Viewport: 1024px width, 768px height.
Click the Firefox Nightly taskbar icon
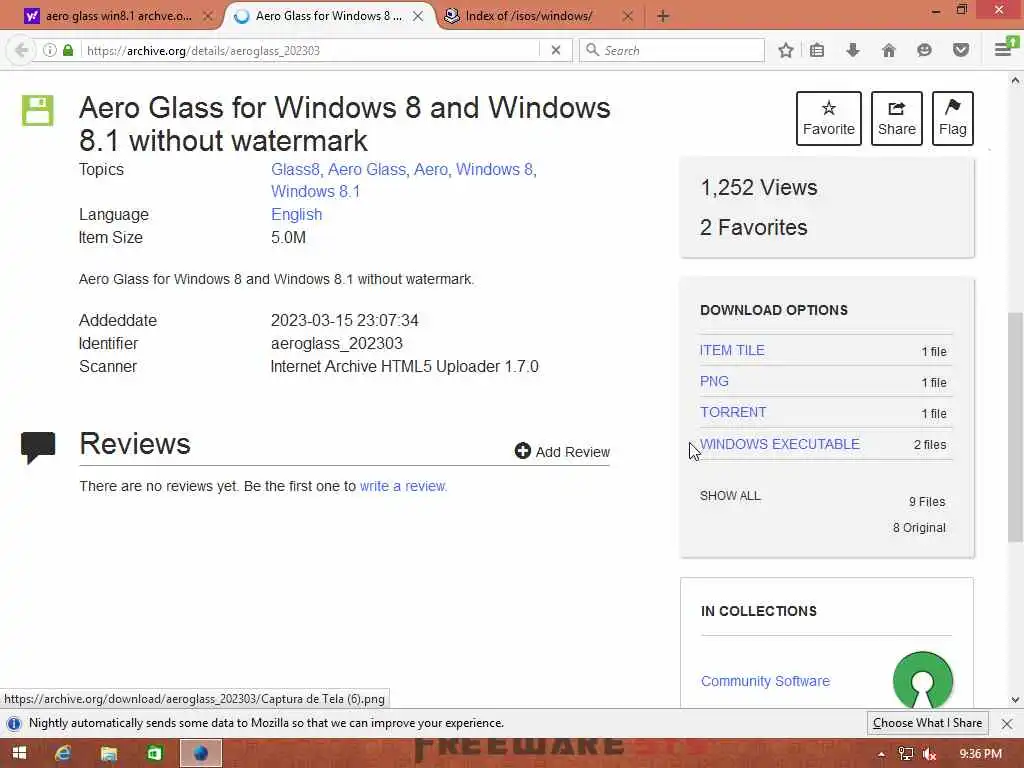point(200,753)
